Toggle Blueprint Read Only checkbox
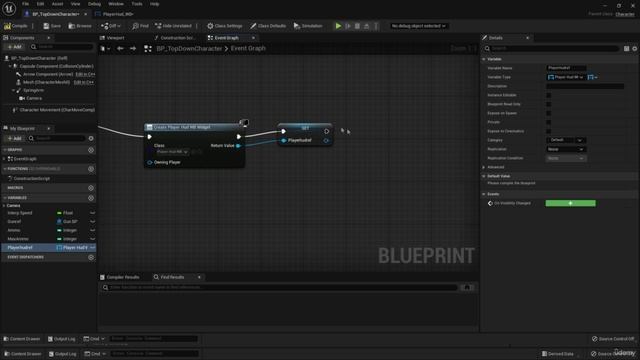Screen dimensions: 640x360 coord(549,104)
